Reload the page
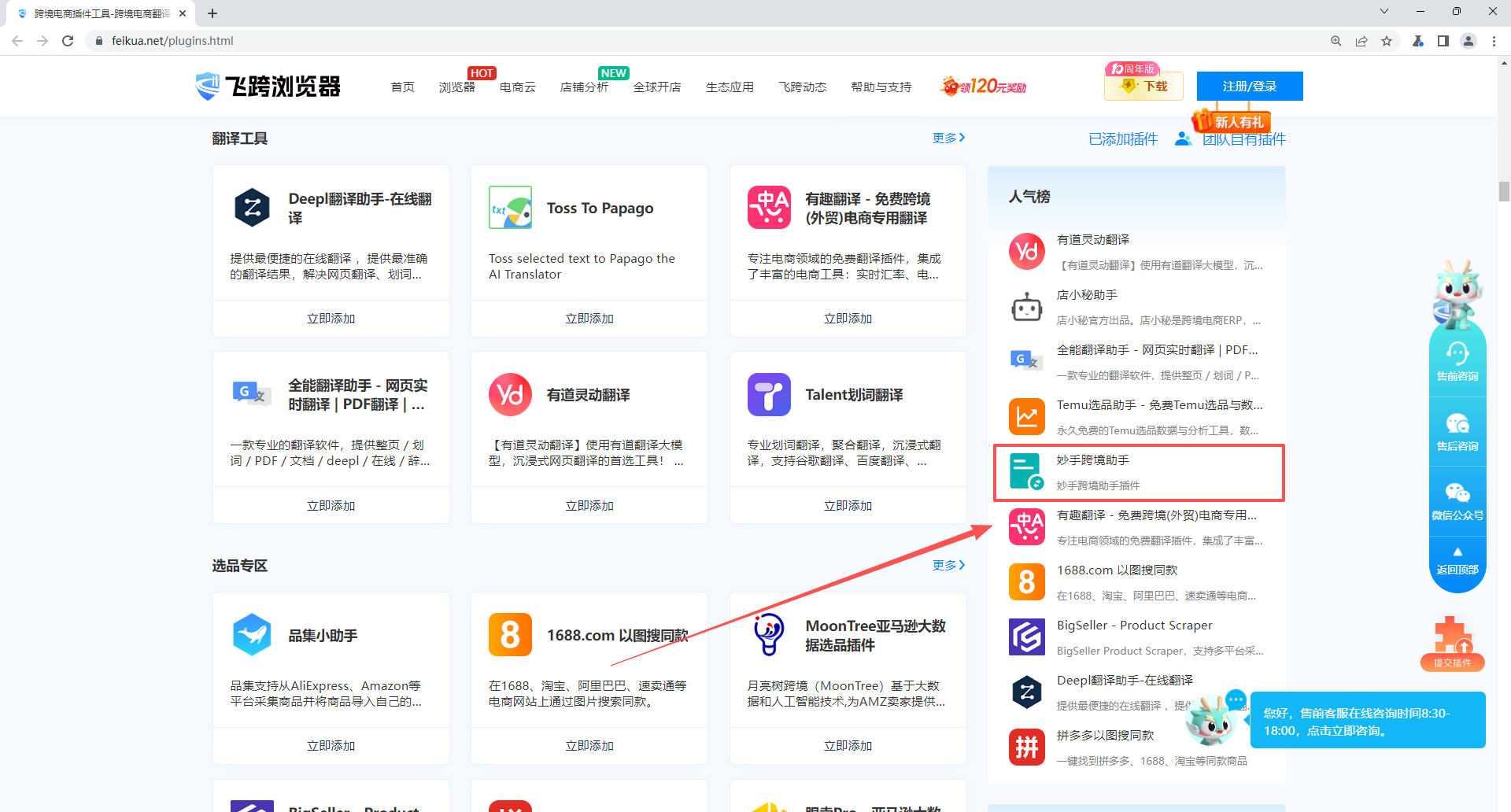This screenshot has height=812, width=1511. click(x=68, y=41)
